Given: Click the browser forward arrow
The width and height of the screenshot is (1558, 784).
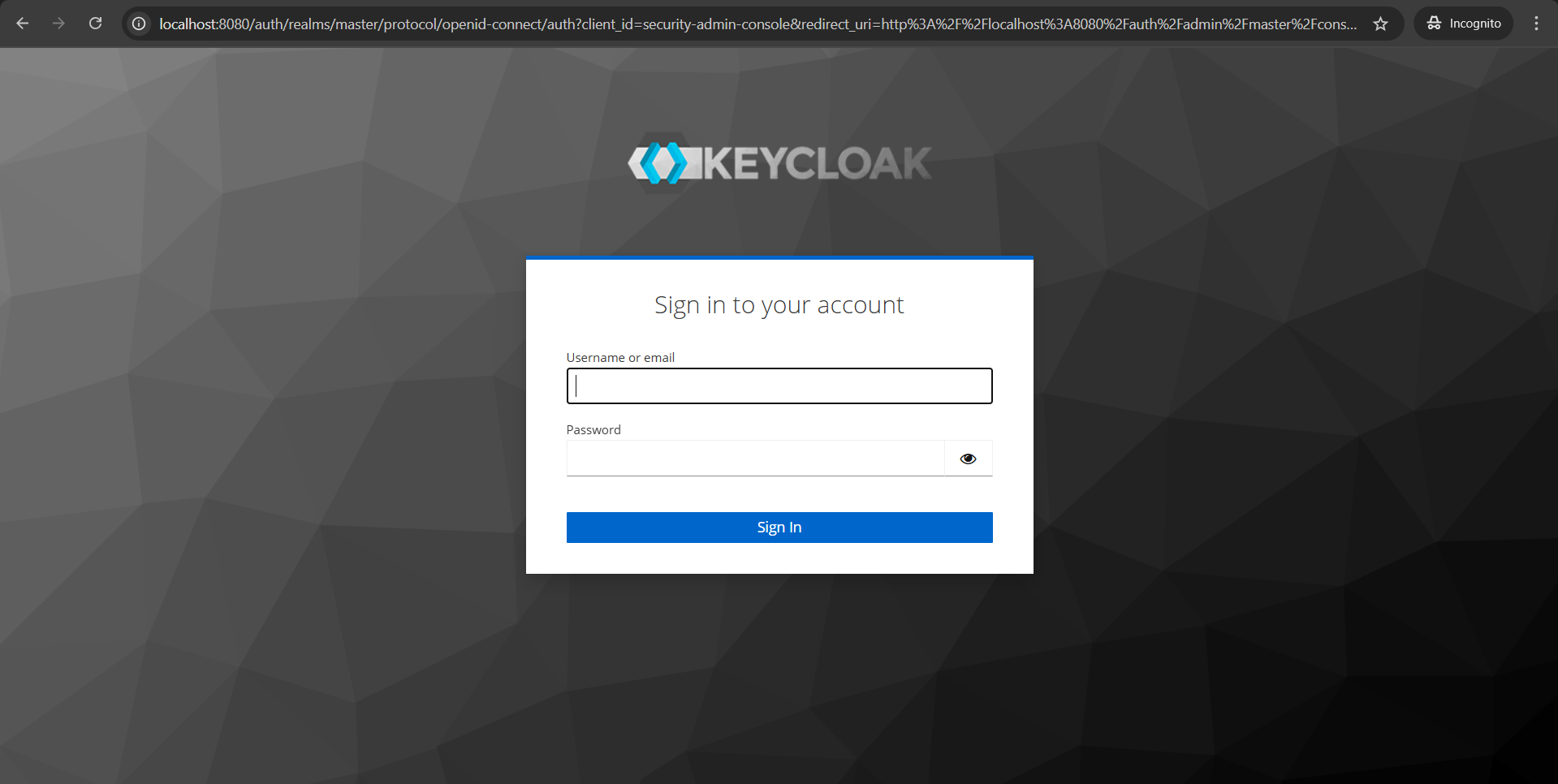Looking at the screenshot, I should (x=58, y=24).
